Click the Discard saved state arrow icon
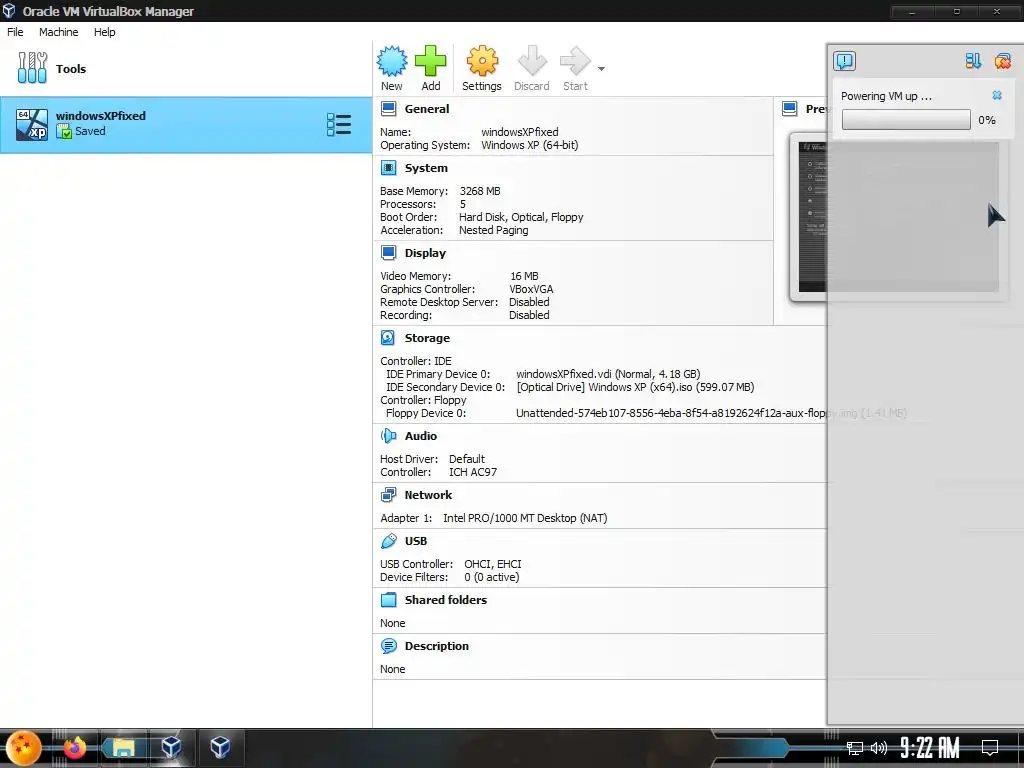1024x768 pixels. pos(532,61)
